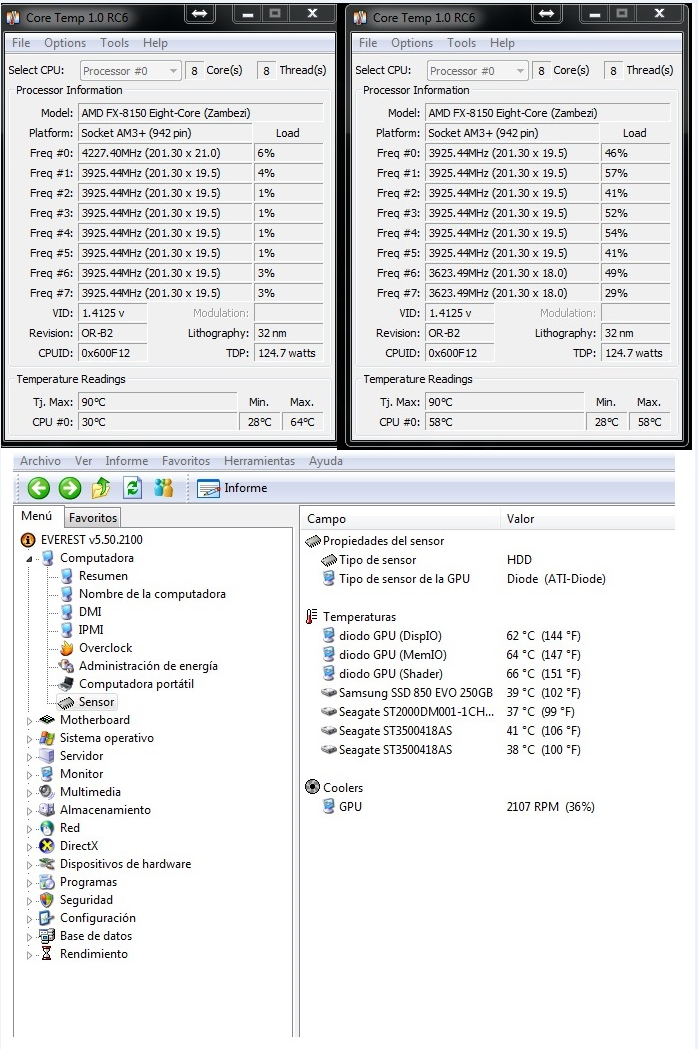698x1049 pixels.
Task: Open the Favoritos menu in menu bar
Action: (185, 461)
